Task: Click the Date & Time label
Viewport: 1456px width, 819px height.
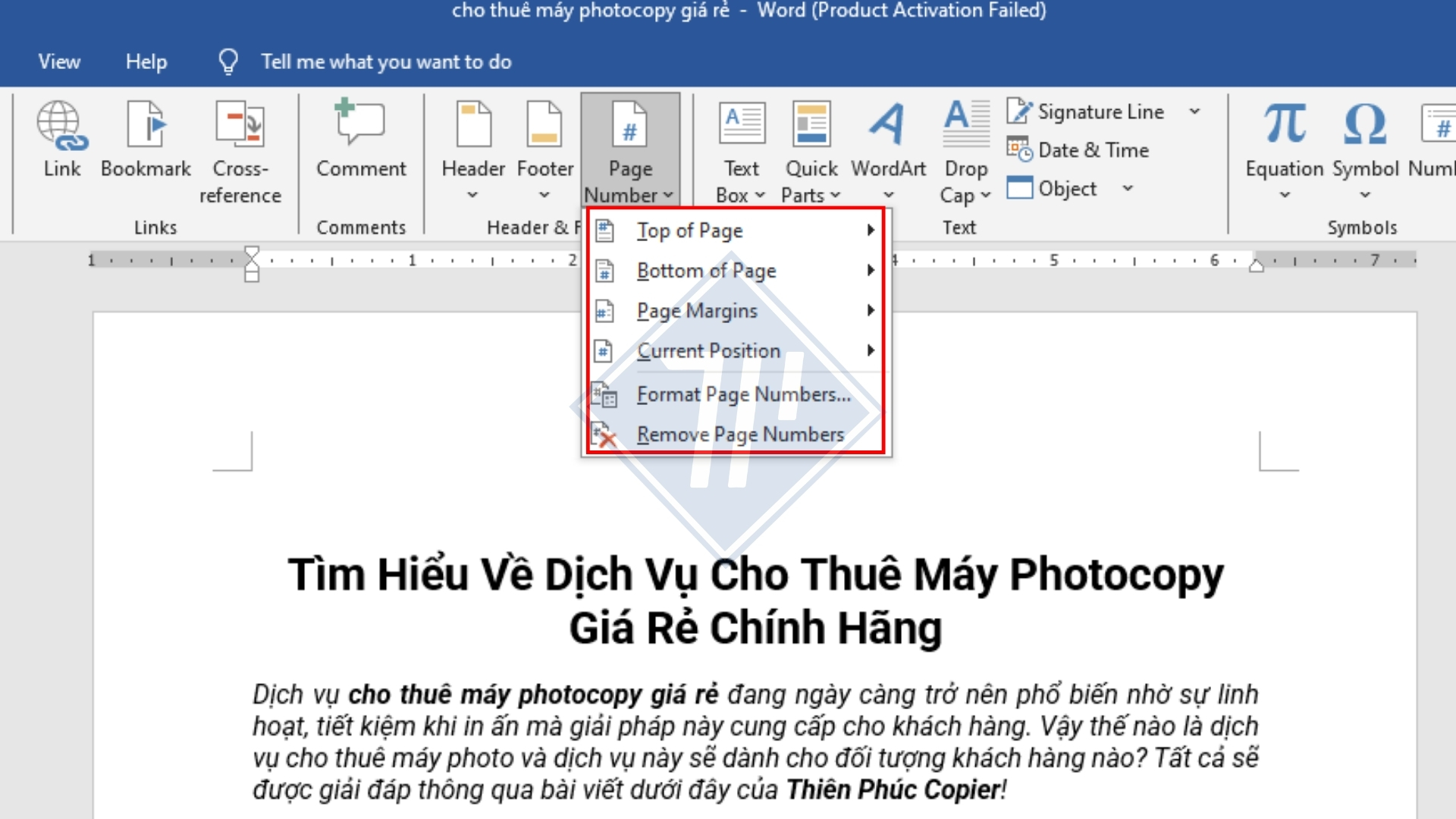Action: pos(1094,150)
